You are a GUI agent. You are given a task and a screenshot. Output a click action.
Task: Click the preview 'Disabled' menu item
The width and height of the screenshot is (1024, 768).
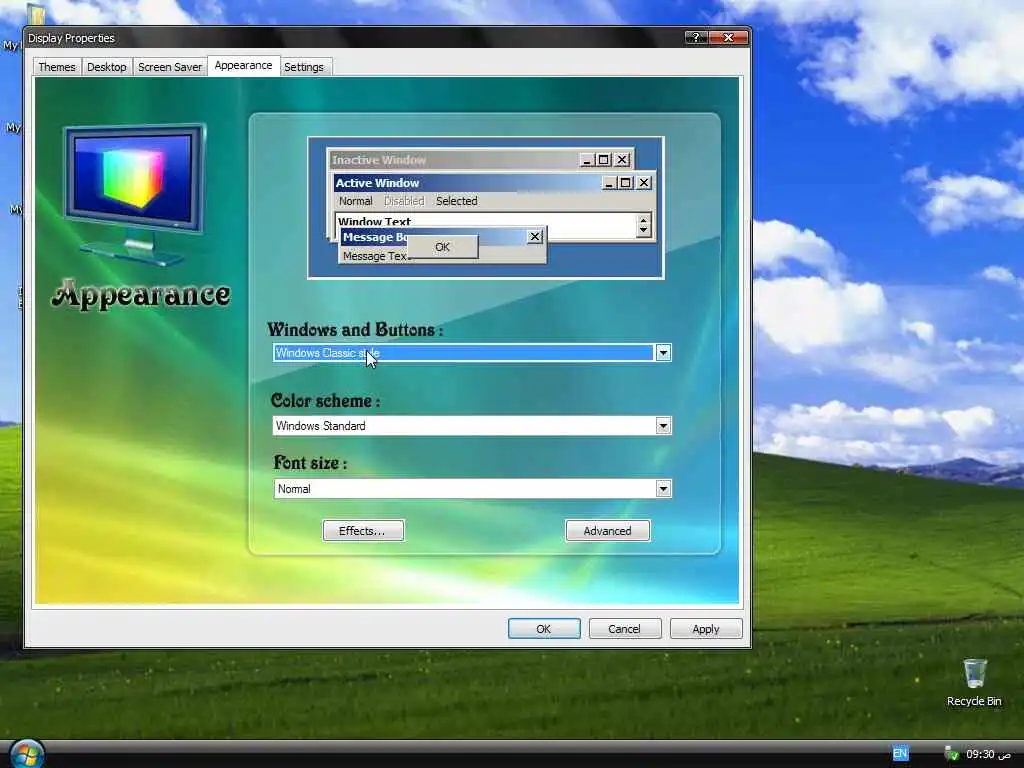404,201
